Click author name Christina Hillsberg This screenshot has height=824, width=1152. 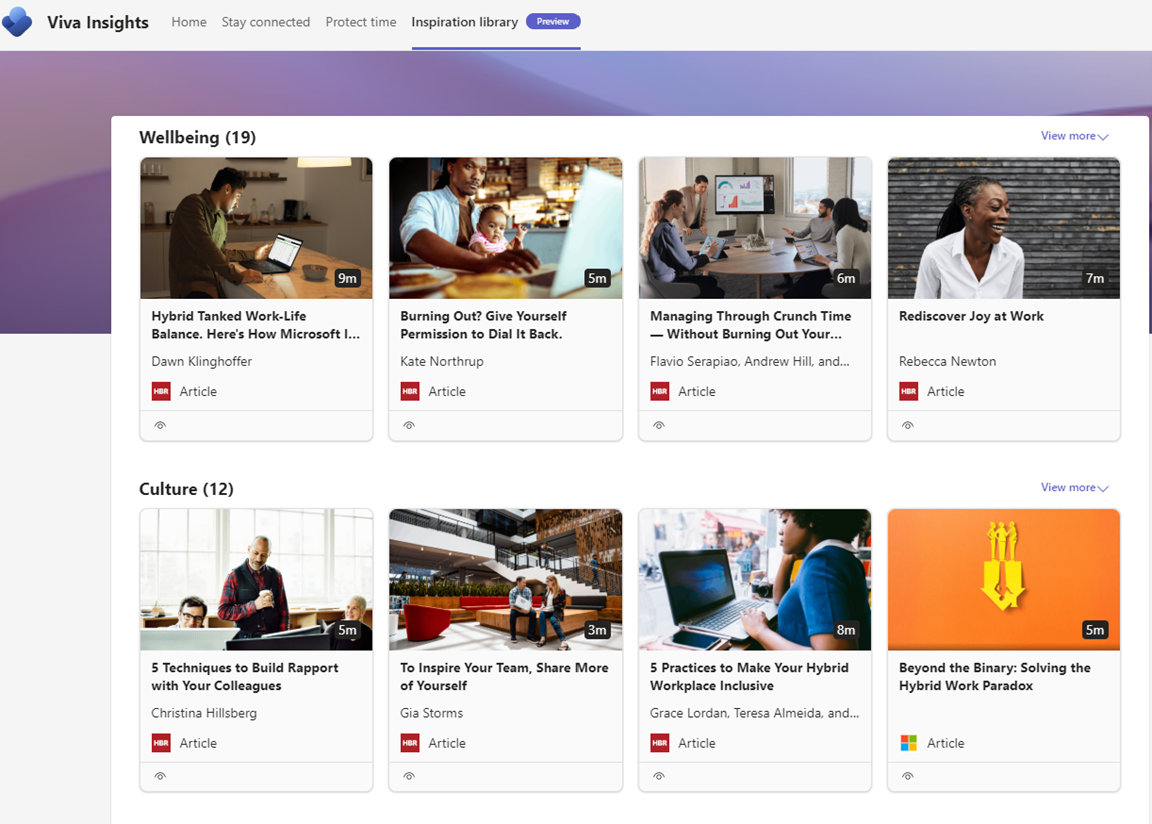point(204,713)
